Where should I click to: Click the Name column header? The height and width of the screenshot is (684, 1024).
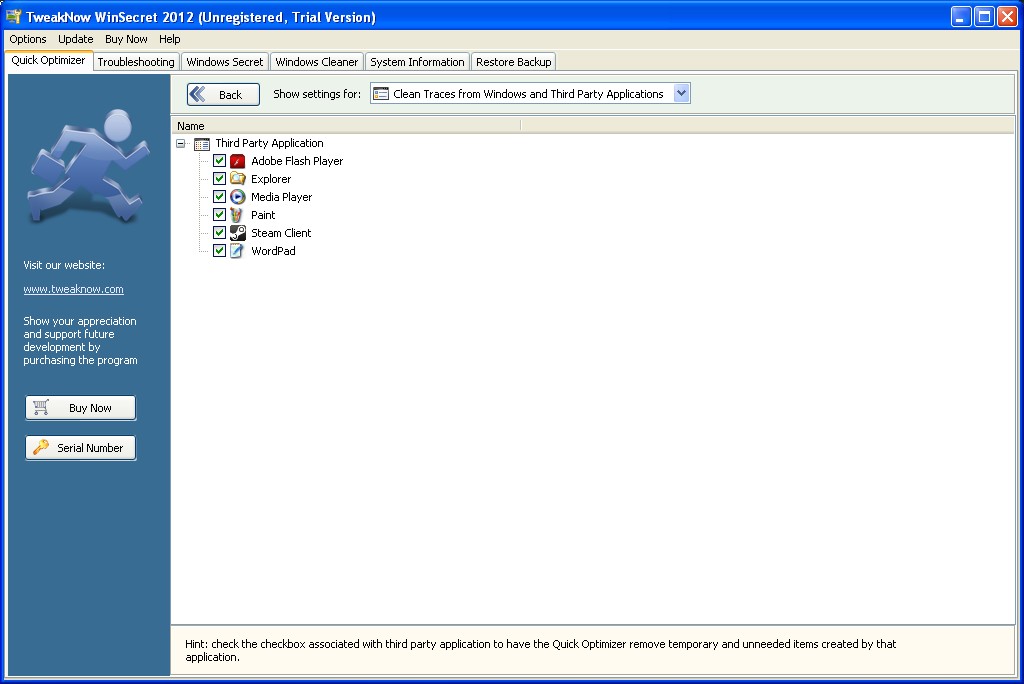[346, 126]
